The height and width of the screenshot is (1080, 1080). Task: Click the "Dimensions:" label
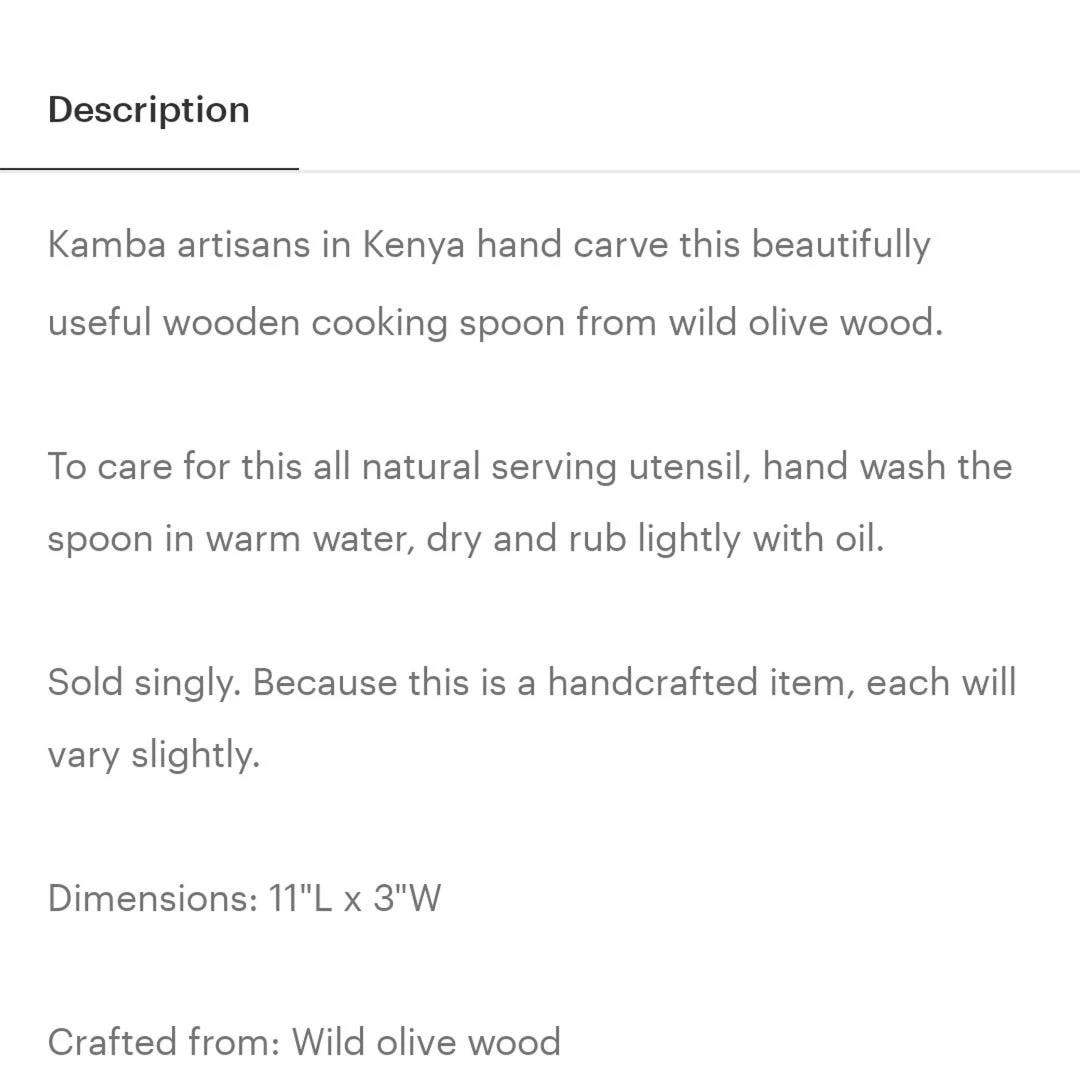153,898
